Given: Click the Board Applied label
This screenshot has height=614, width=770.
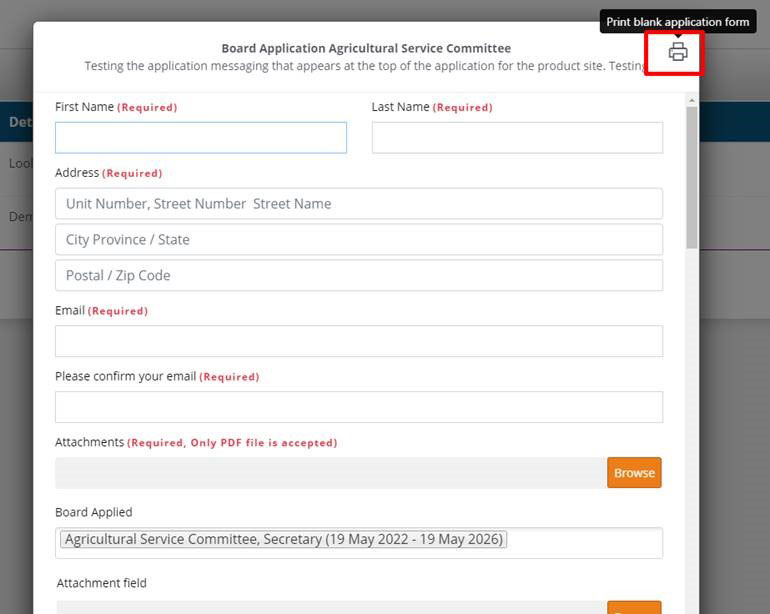Looking at the screenshot, I should [x=94, y=512].
